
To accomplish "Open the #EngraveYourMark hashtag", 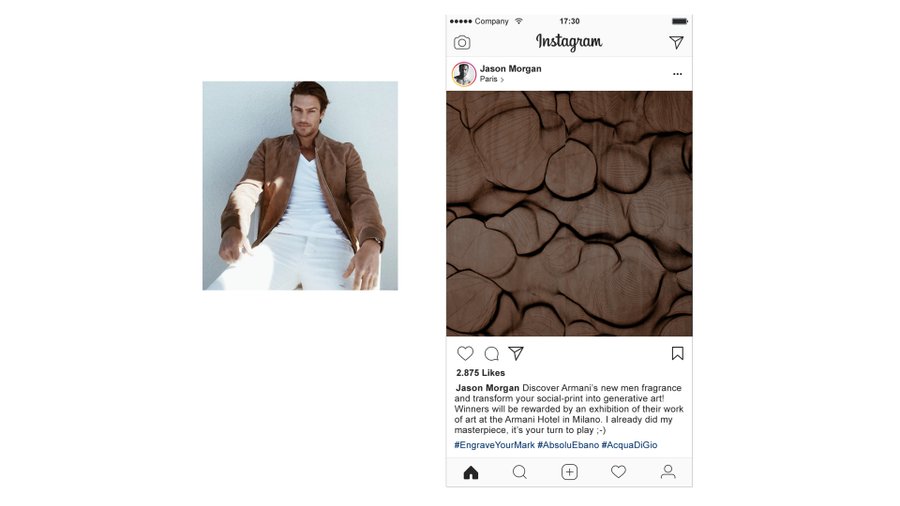I will click(494, 445).
